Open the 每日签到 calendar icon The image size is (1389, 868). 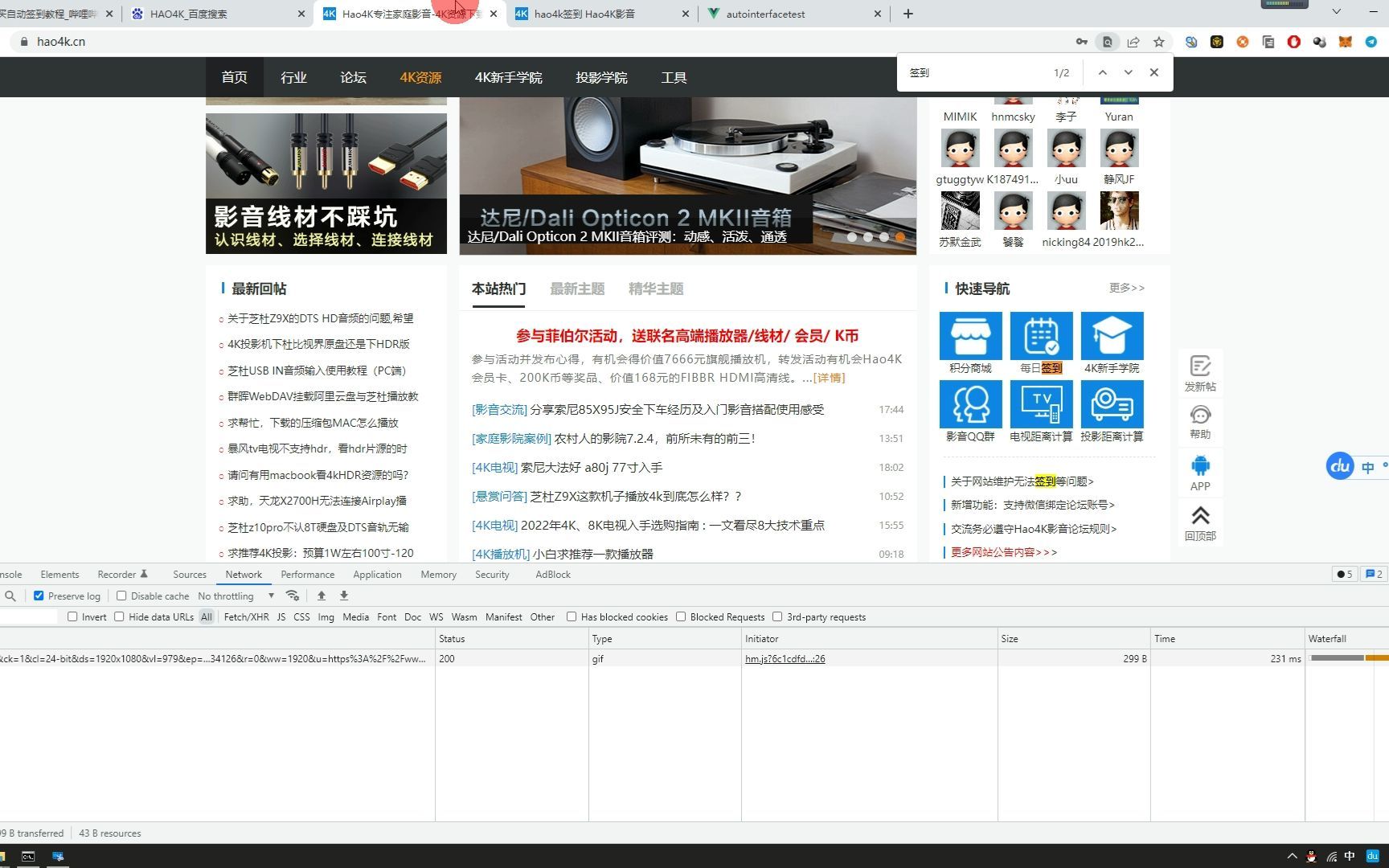point(1041,335)
